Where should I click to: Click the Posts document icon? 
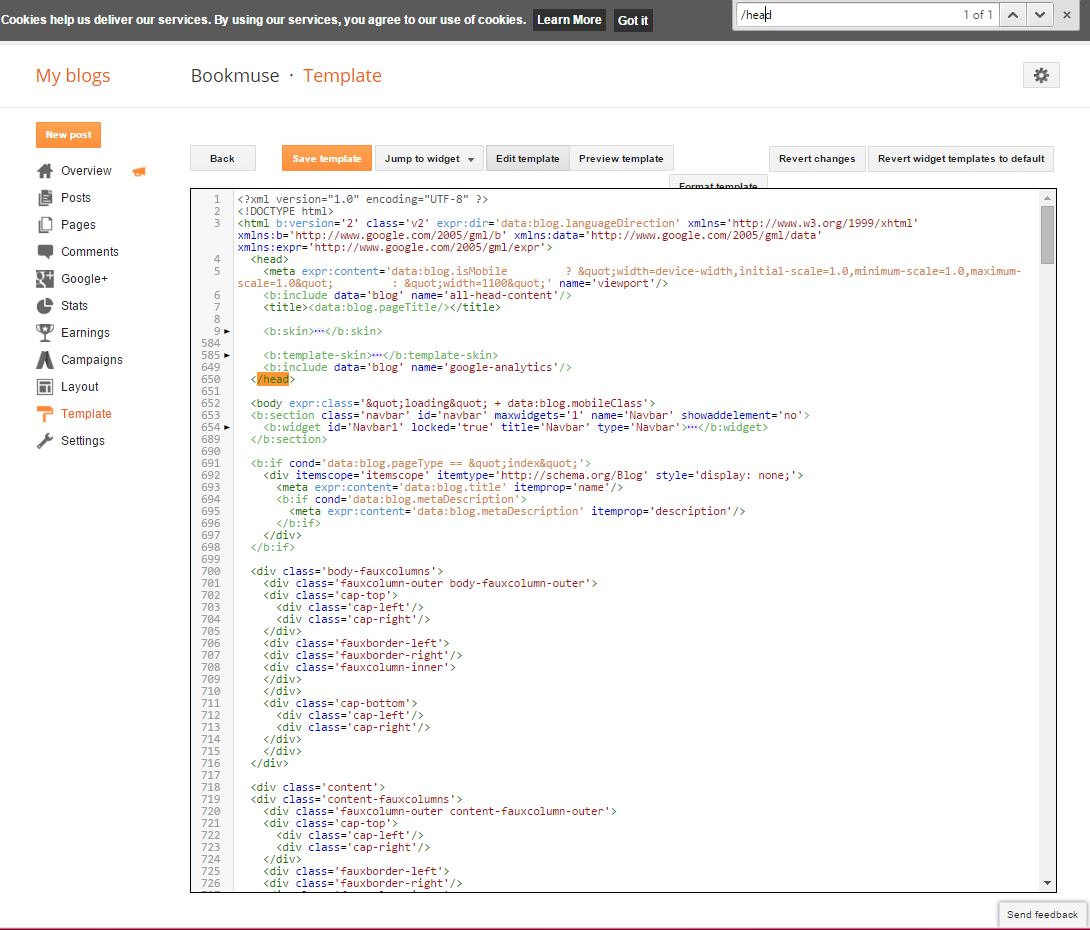click(45, 198)
